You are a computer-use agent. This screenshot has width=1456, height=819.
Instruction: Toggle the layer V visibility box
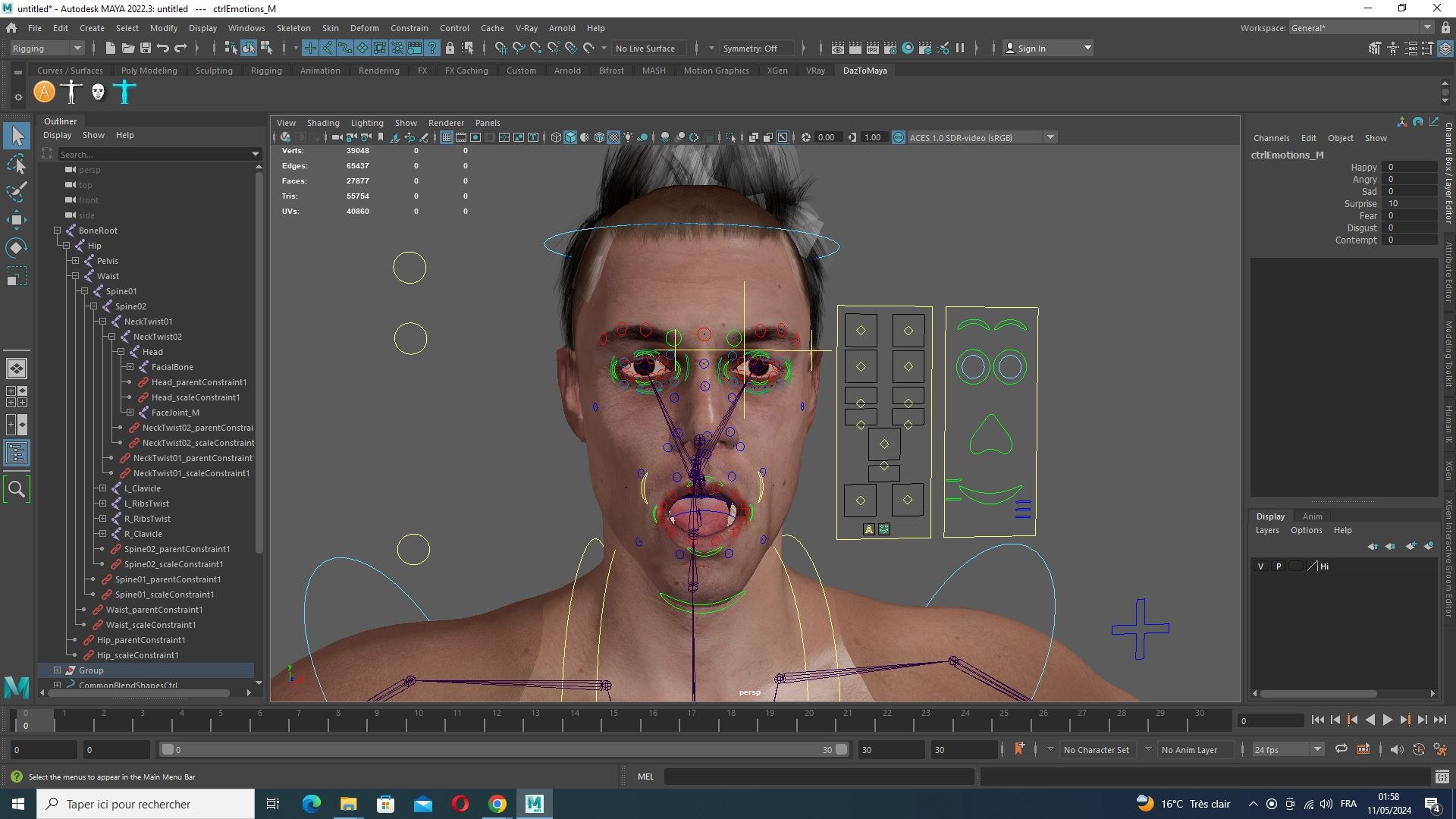[1261, 566]
